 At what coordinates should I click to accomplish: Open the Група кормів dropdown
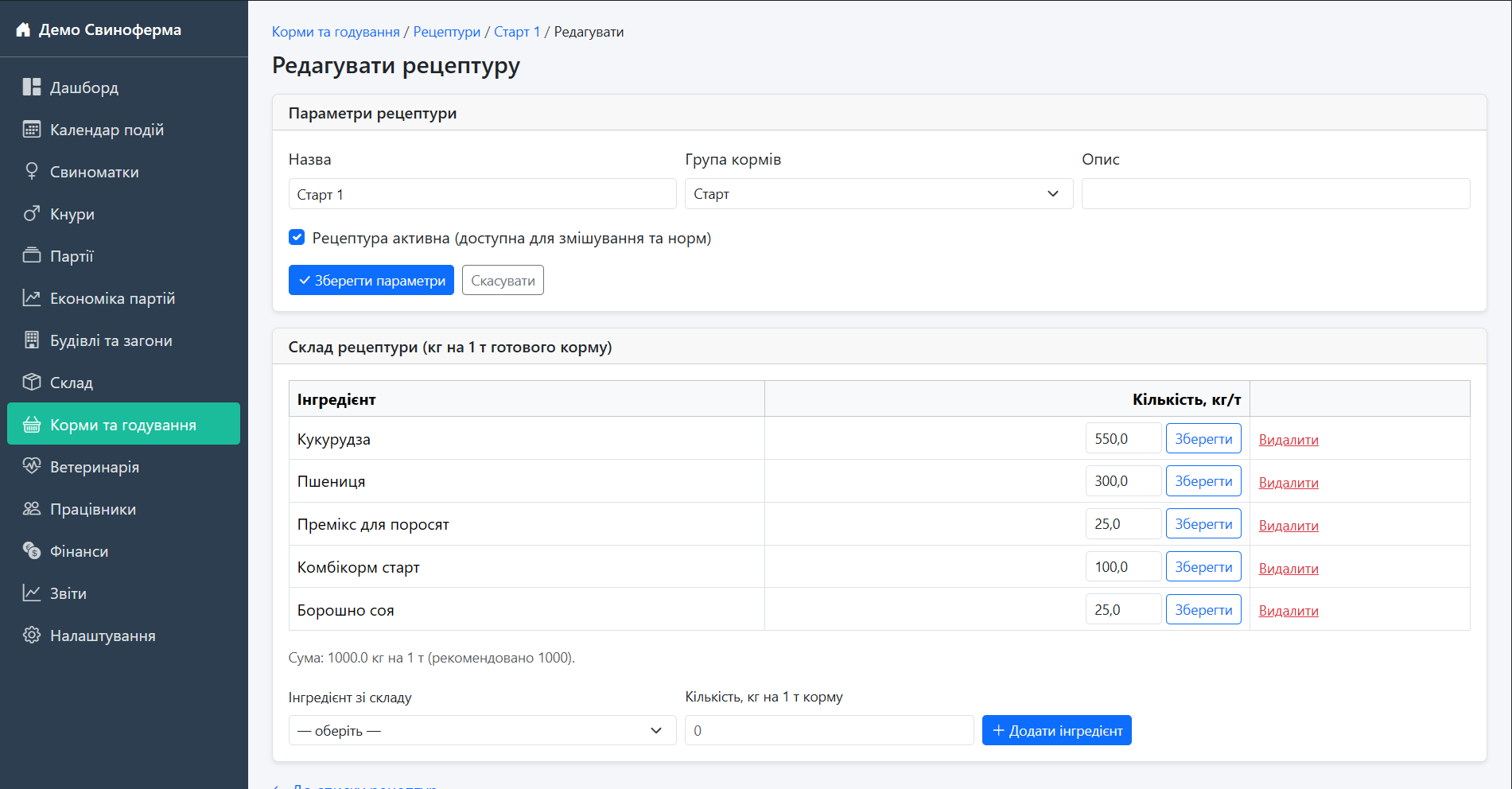(878, 194)
